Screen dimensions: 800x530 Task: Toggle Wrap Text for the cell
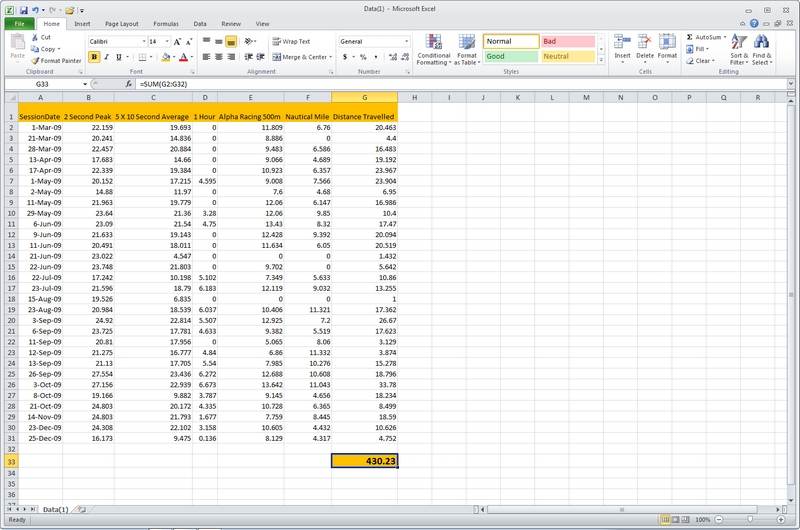coord(291,42)
